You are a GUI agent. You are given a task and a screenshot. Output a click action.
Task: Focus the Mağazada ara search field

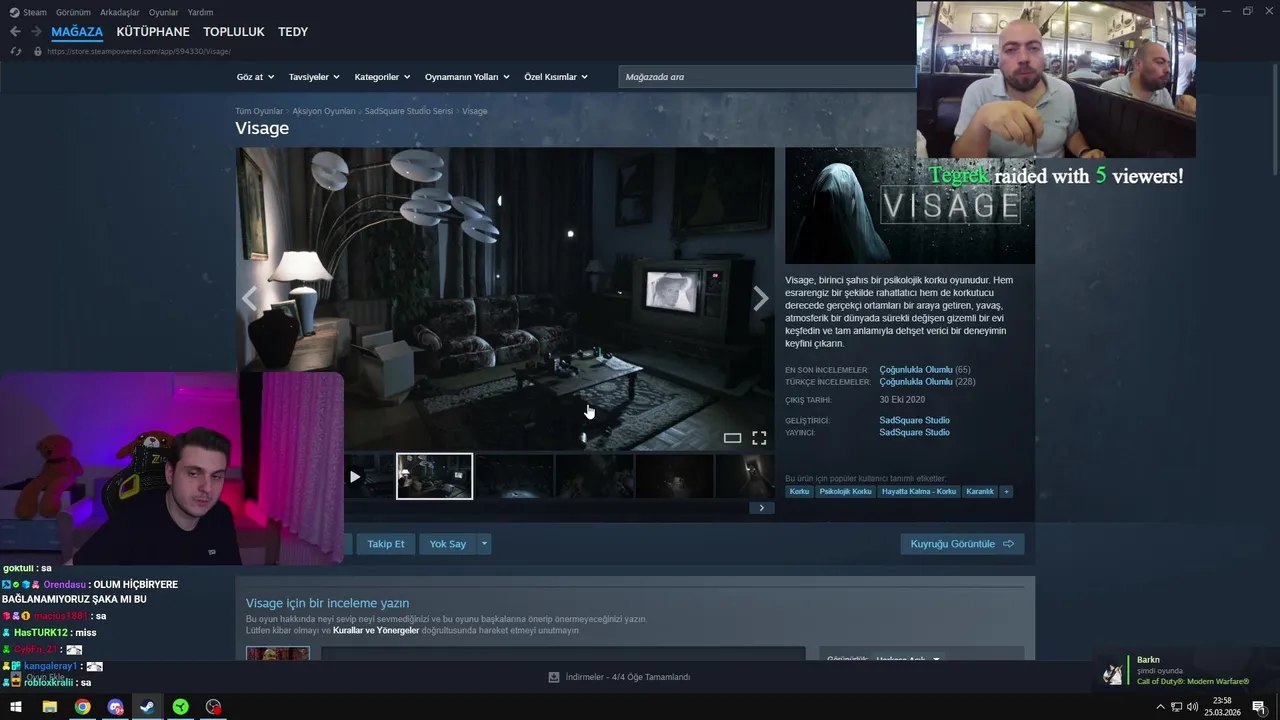(767, 77)
